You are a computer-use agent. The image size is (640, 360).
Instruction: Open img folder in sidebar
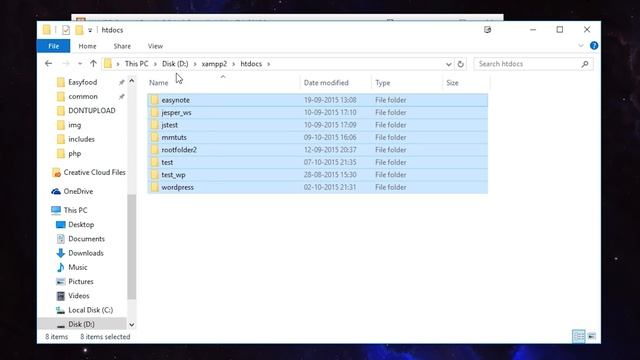(x=74, y=125)
